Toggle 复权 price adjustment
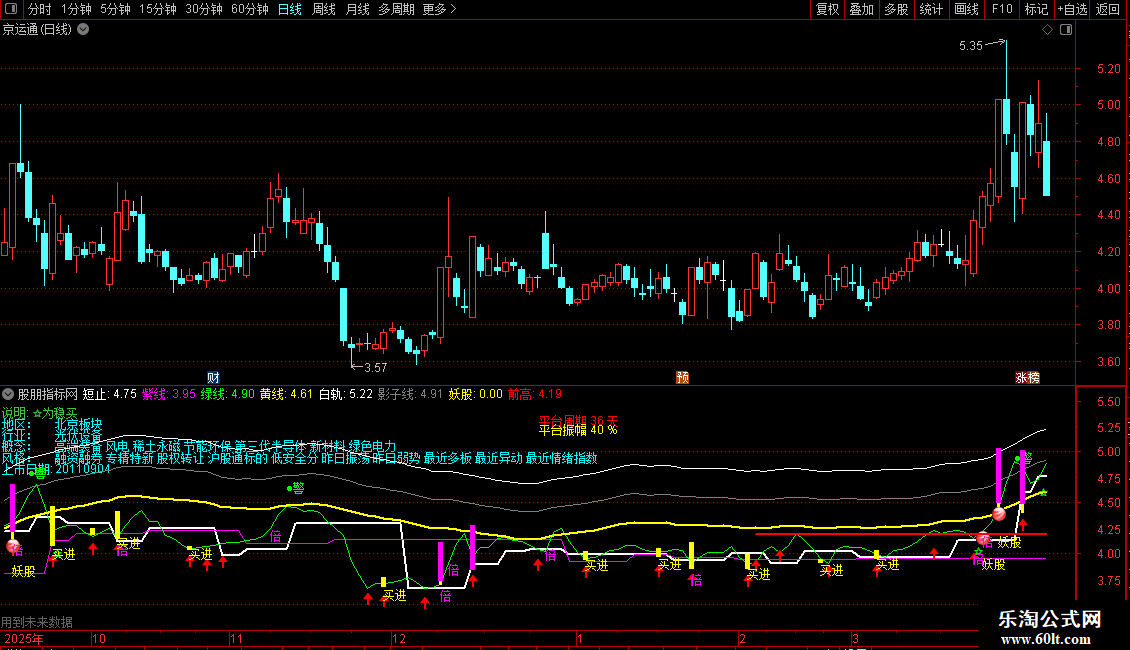 click(x=827, y=10)
